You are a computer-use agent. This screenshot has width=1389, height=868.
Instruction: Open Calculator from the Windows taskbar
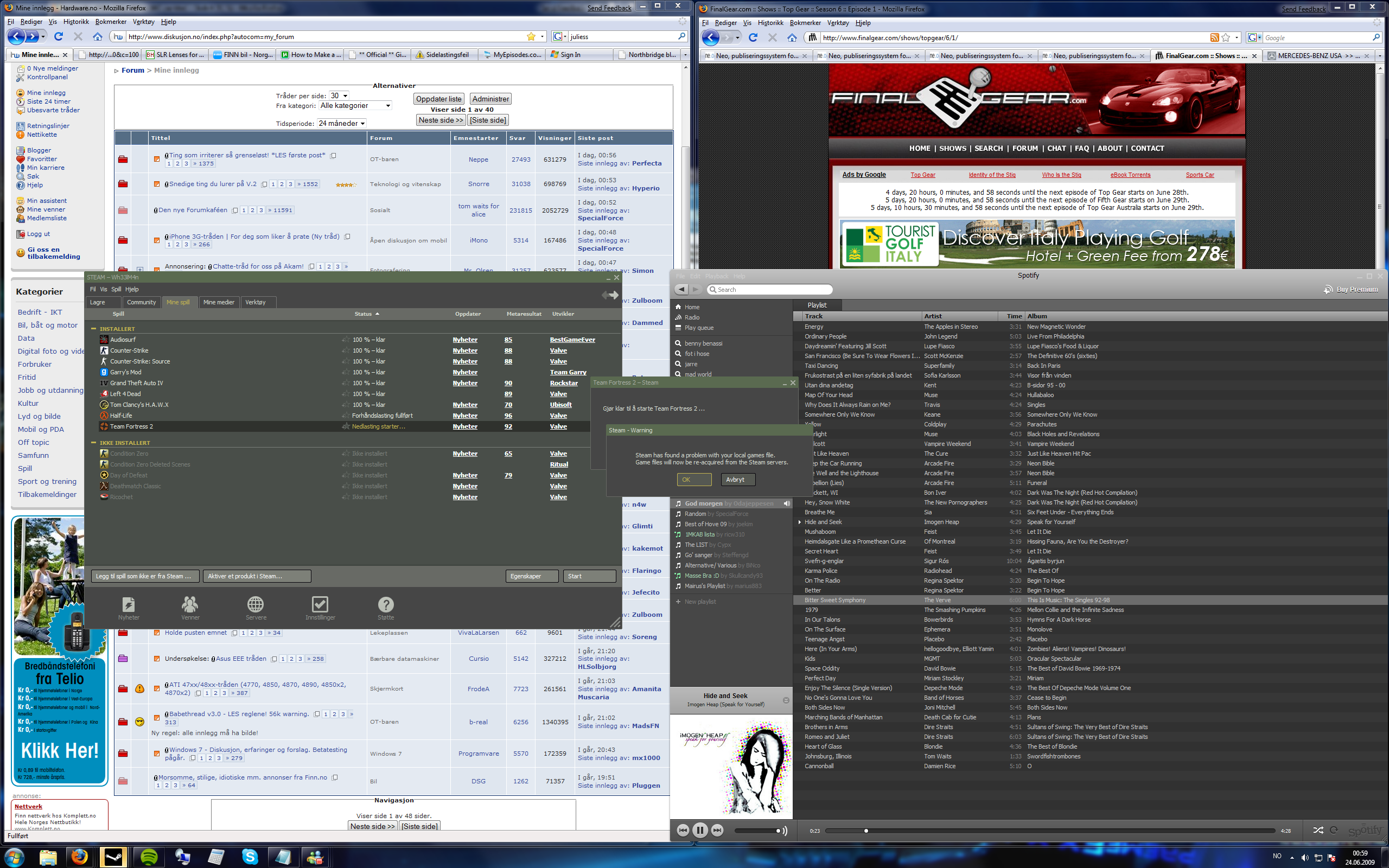216,857
